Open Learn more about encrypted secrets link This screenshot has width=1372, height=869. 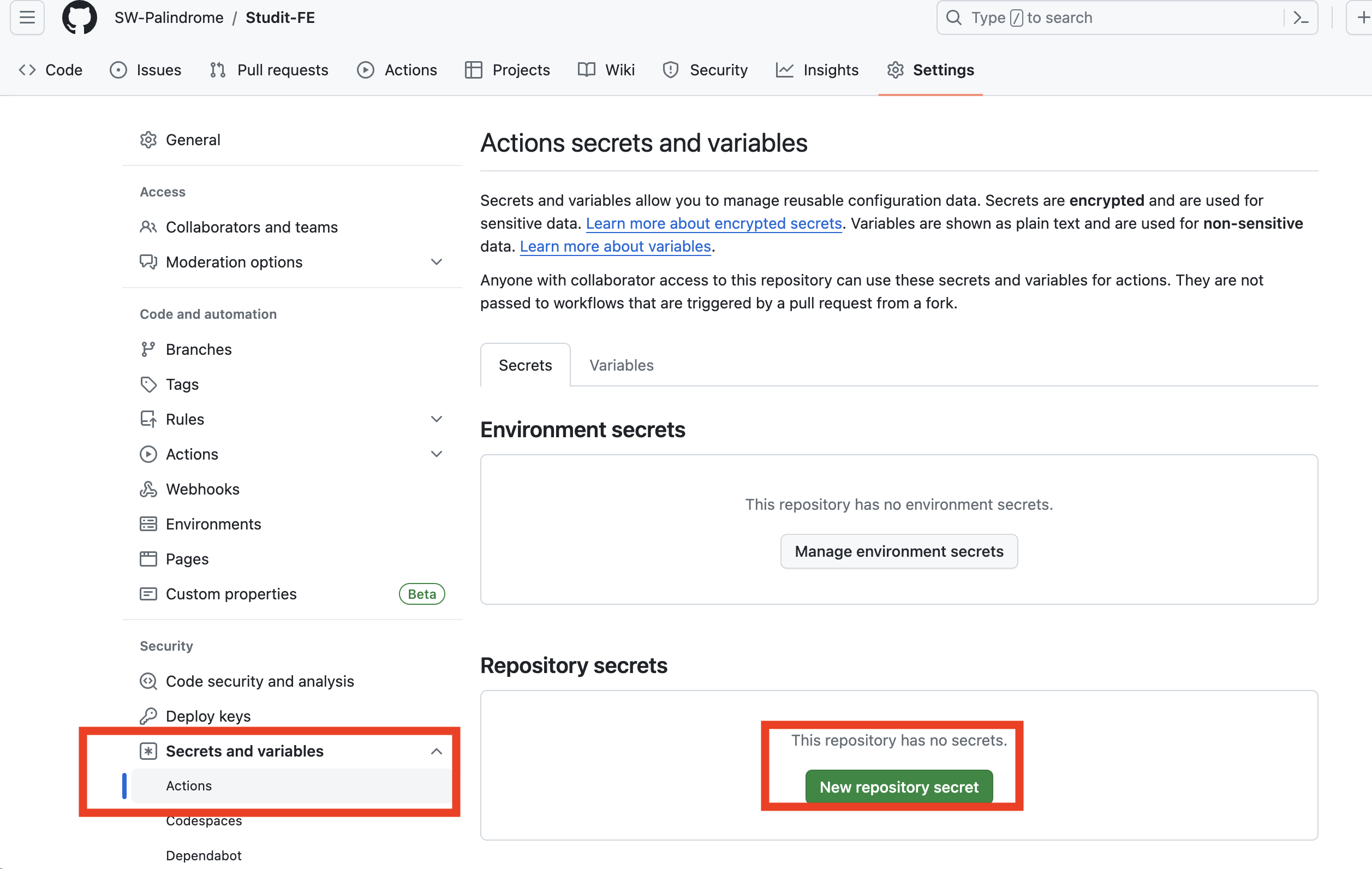pyautogui.click(x=713, y=223)
